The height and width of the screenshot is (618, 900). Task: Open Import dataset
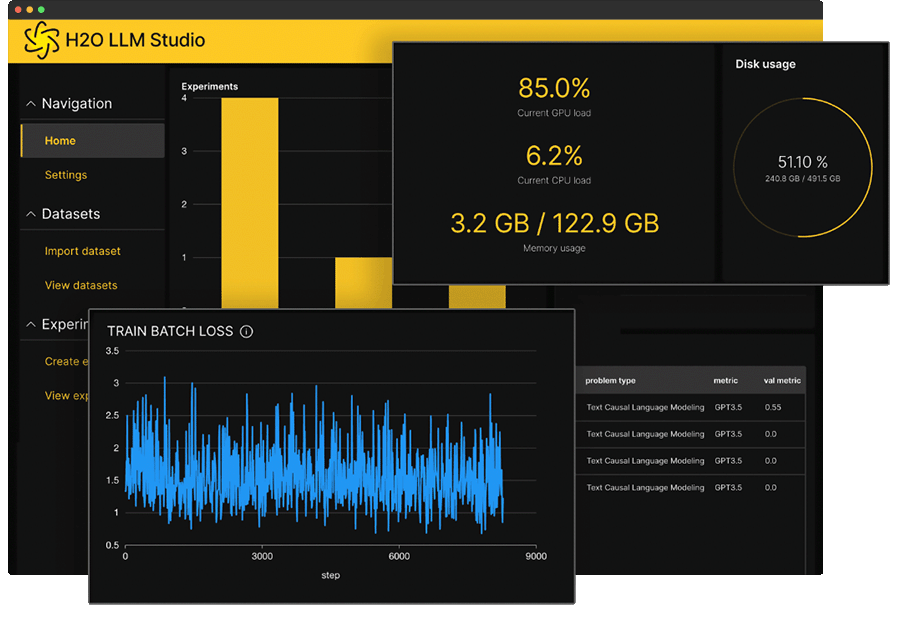click(x=82, y=251)
